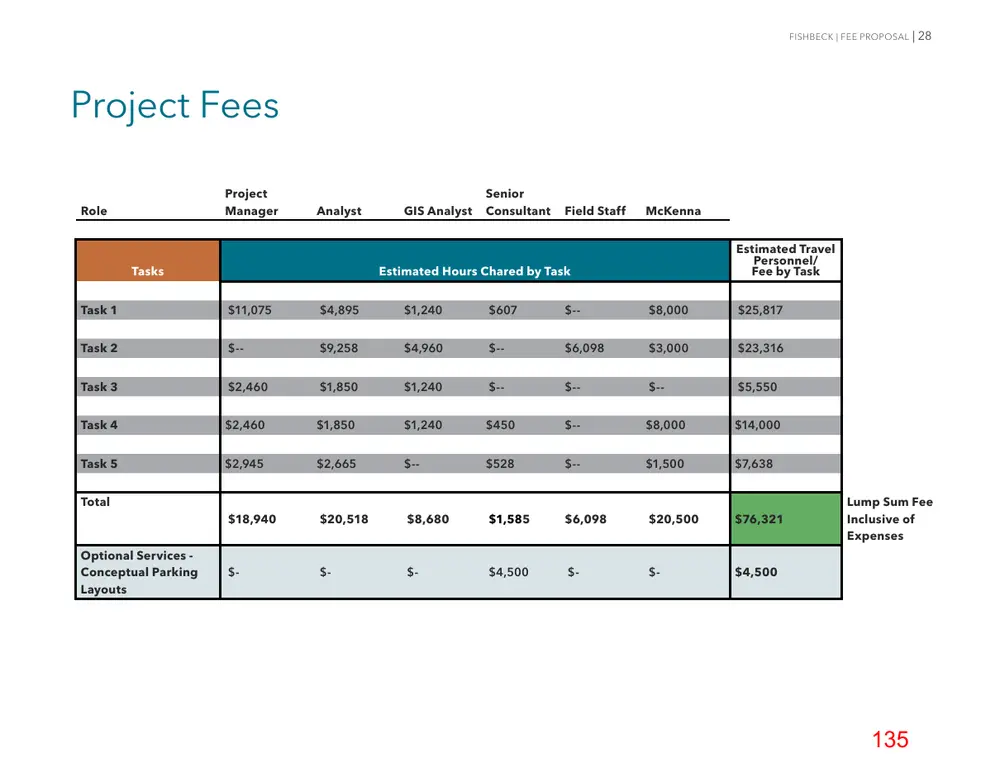The height and width of the screenshot is (773, 1000).
Task: Select the "Optional Services - Conceptual Parking Layouts" label
Action: coord(139,572)
